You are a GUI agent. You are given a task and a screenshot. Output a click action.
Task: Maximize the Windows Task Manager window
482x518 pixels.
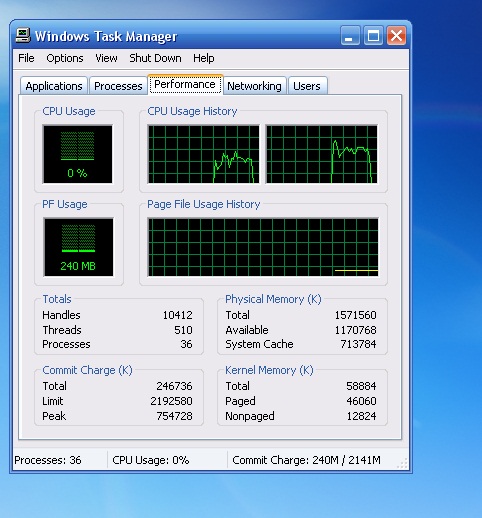[373, 35]
